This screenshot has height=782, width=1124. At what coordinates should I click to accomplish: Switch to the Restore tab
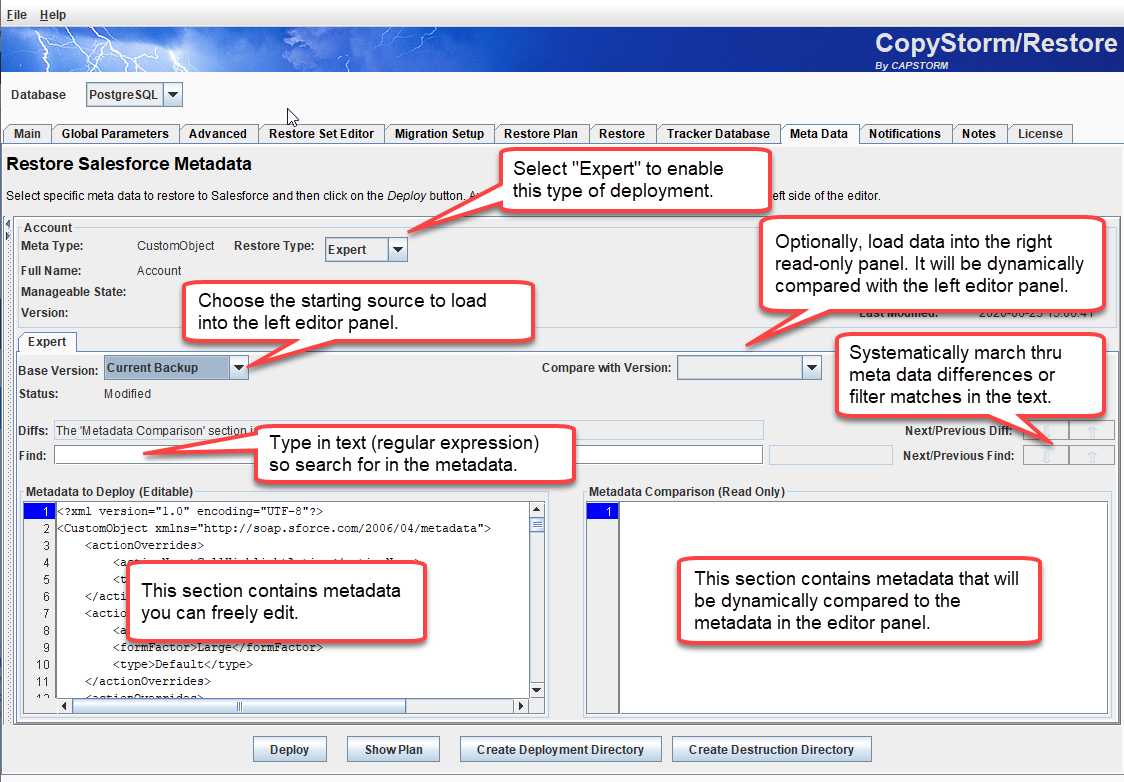tap(621, 133)
